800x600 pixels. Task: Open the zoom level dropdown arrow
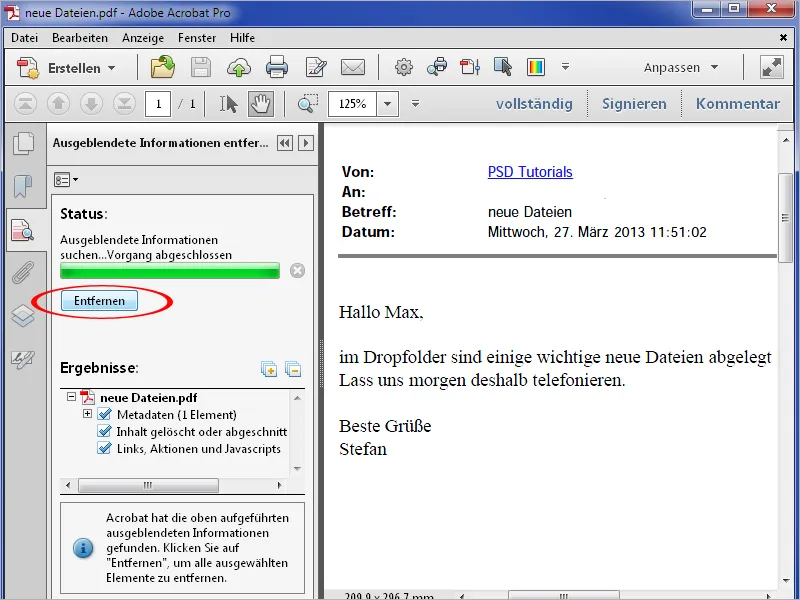(388, 104)
